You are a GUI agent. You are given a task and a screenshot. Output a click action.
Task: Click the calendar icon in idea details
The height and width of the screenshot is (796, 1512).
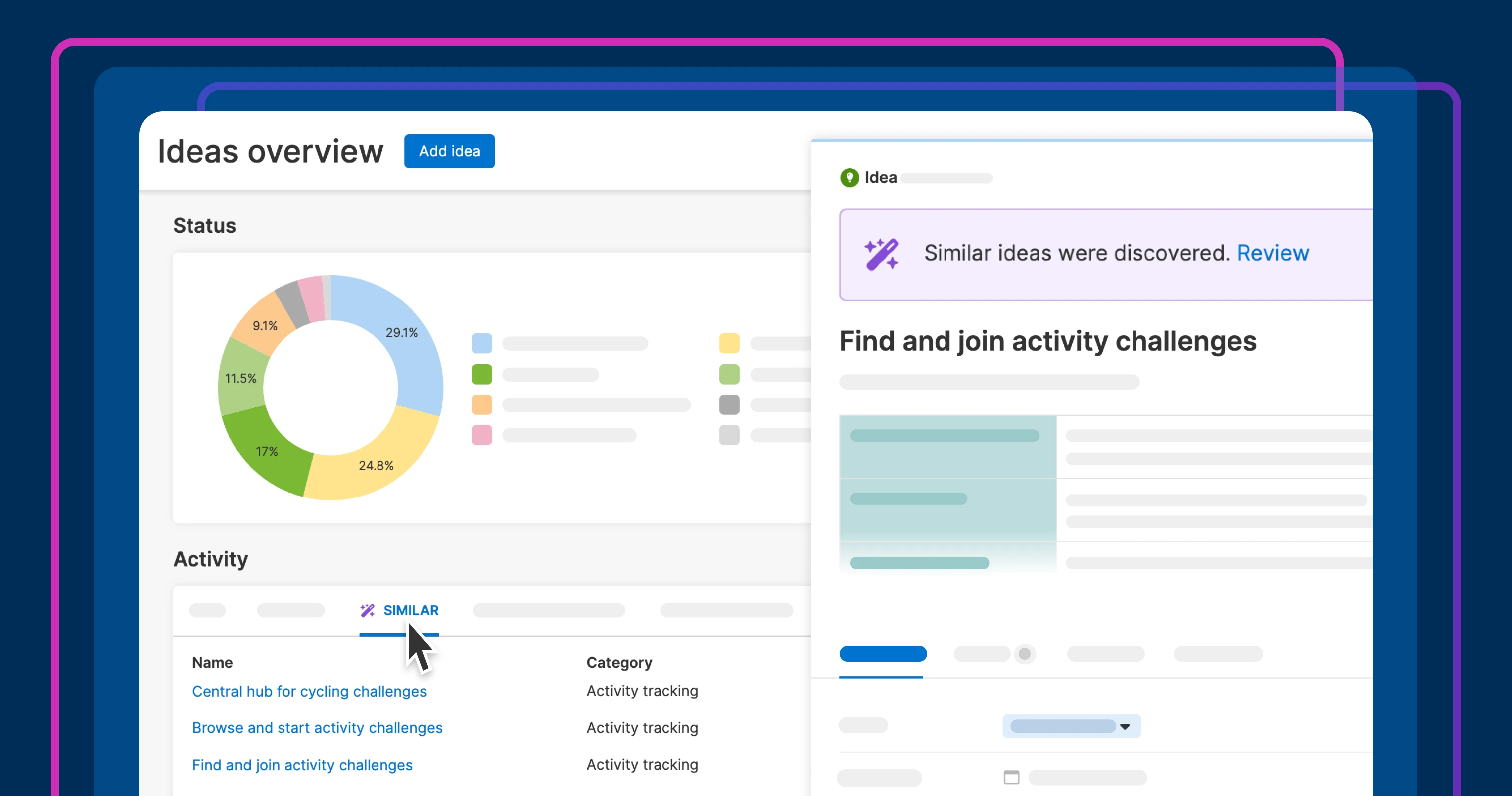pos(1011,777)
